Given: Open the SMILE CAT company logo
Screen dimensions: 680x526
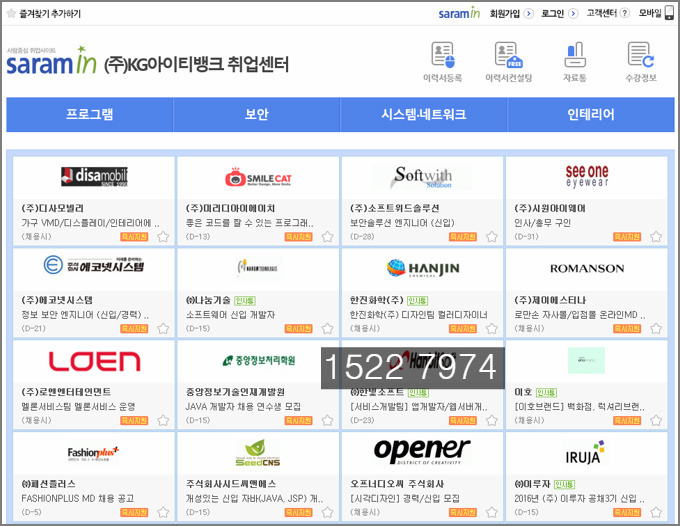Looking at the screenshot, I should pos(258,177).
